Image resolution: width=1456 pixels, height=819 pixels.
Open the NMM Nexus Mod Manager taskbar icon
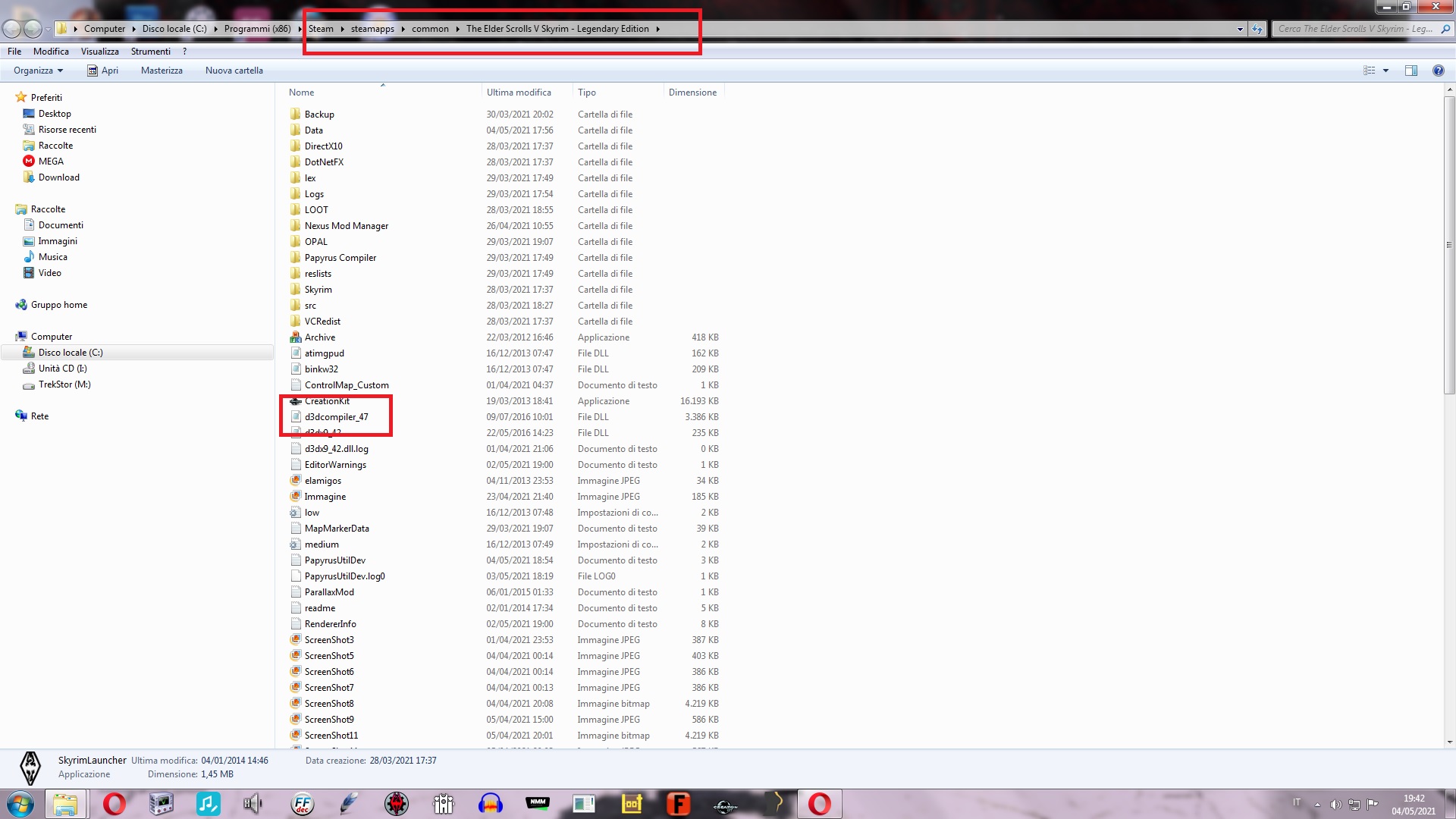coord(538,804)
